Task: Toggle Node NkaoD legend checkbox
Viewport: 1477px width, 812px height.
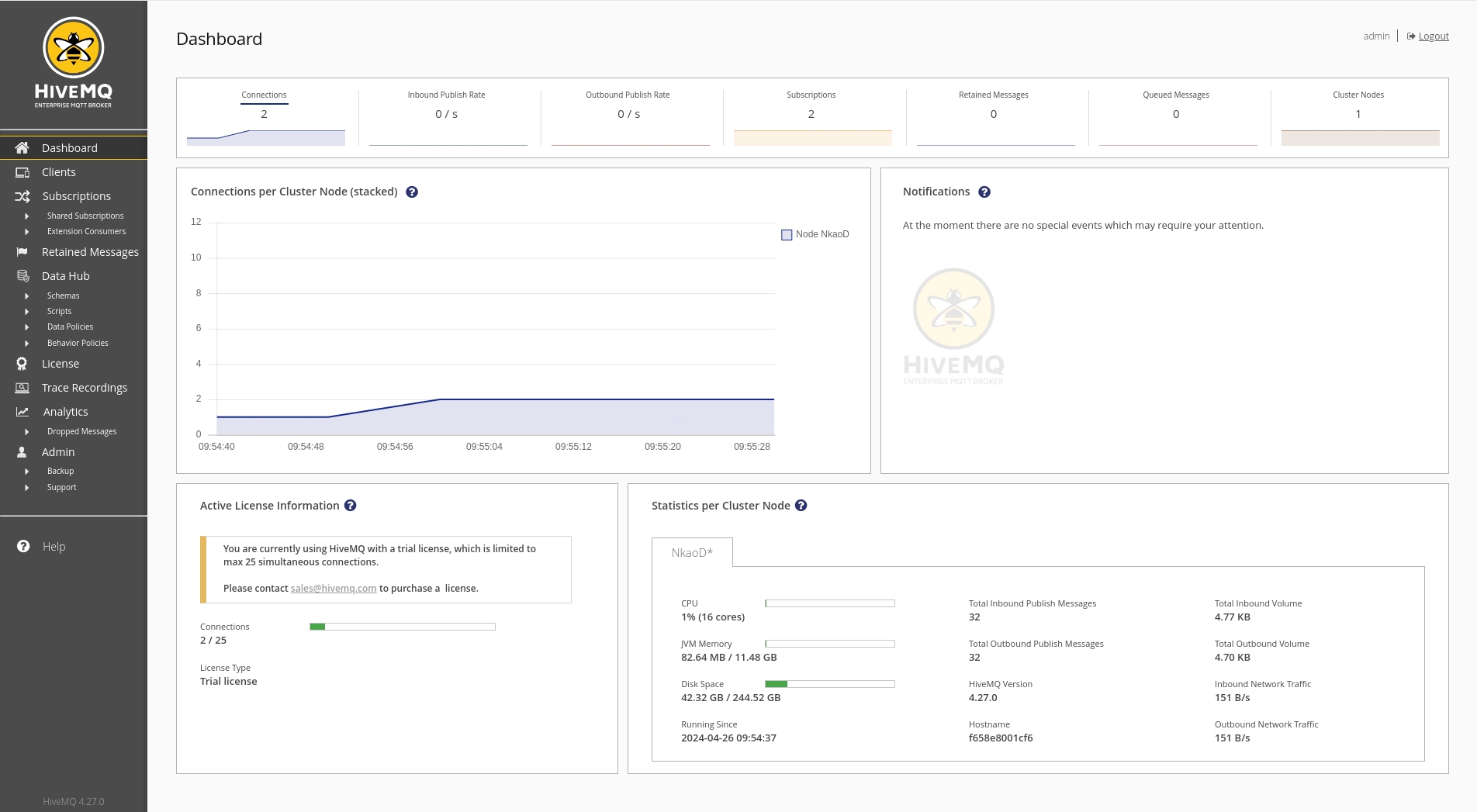Action: tap(787, 235)
